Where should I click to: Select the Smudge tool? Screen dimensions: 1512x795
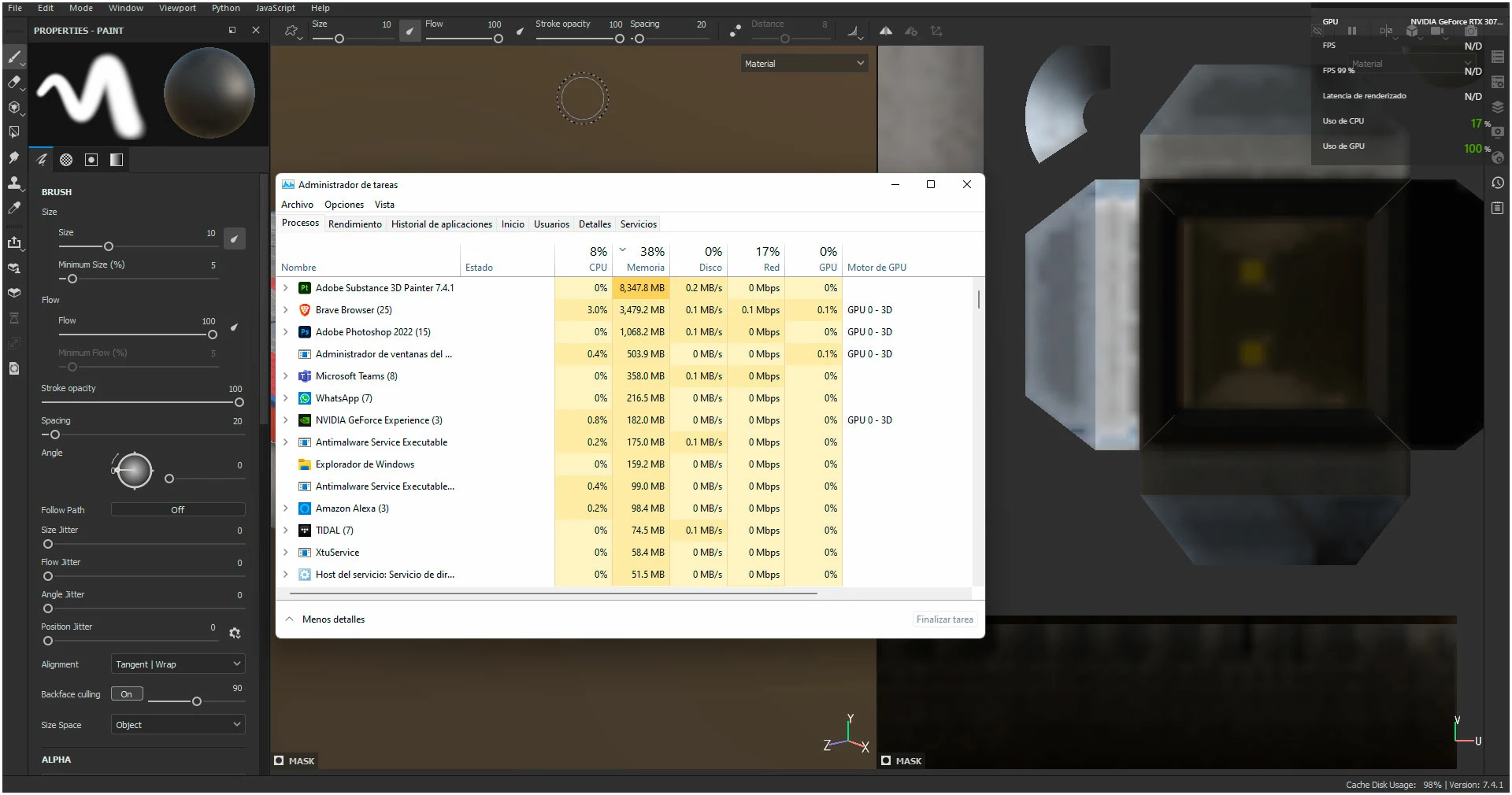pos(14,157)
